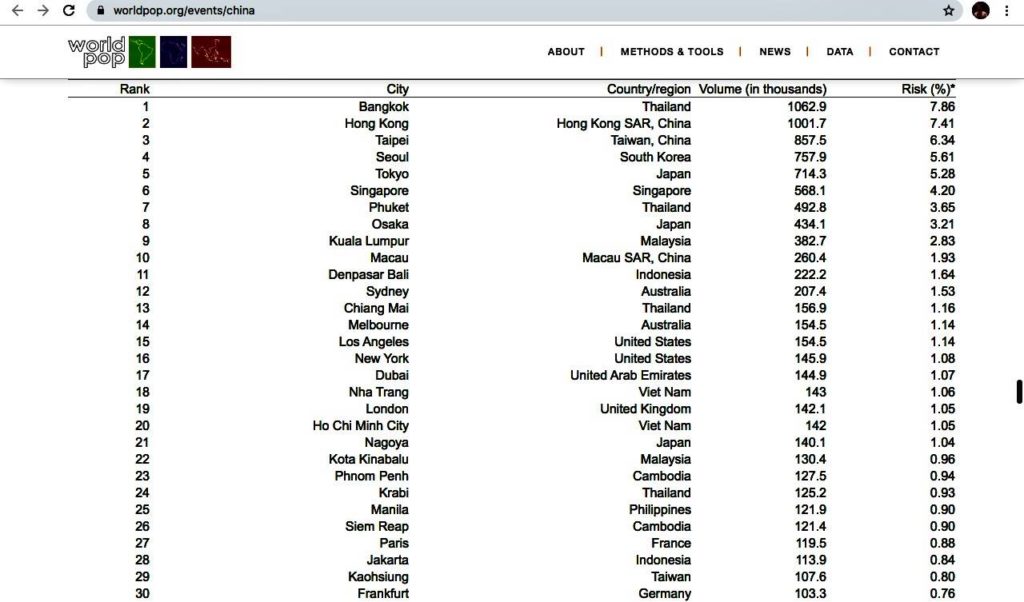Screen dimensions: 1024x602
Task: Click the United Kingdom country cell
Action: (x=645, y=409)
